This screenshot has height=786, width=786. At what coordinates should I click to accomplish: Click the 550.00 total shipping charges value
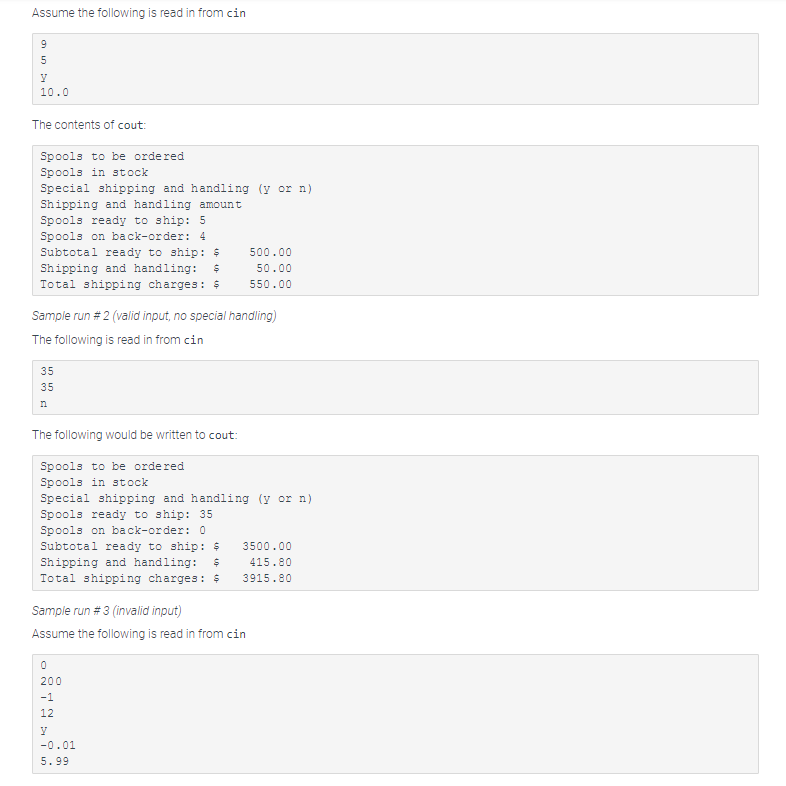tap(270, 284)
